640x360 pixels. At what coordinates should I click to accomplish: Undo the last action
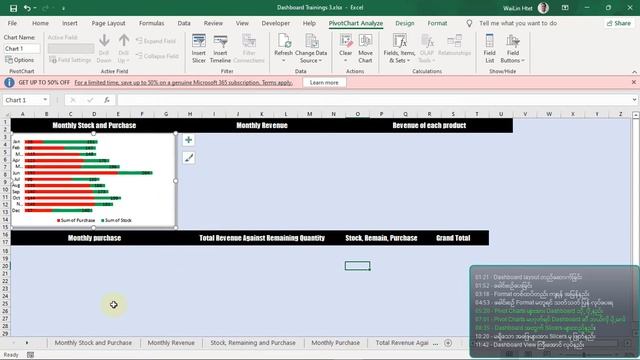tap(27, 8)
